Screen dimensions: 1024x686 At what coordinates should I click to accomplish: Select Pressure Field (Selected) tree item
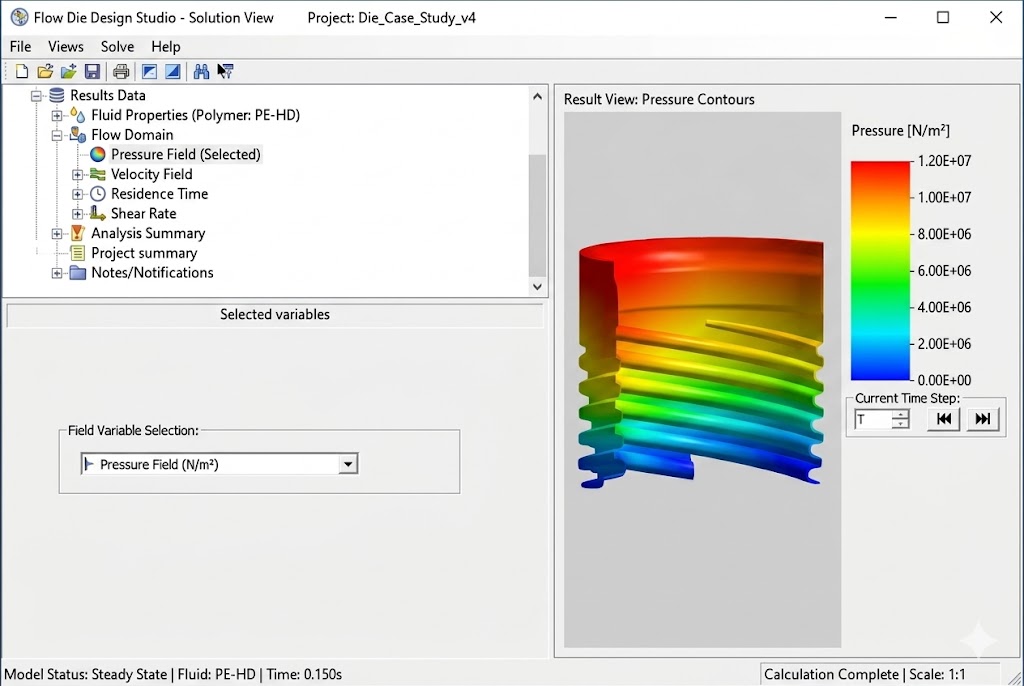[185, 154]
